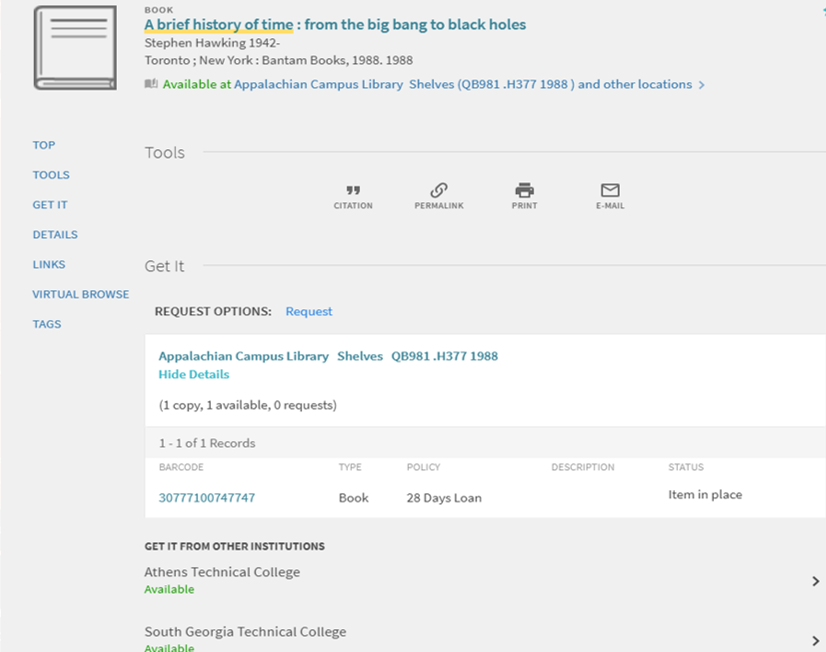
Task: Navigate to DETAILS in sidebar
Action: [x=55, y=235]
